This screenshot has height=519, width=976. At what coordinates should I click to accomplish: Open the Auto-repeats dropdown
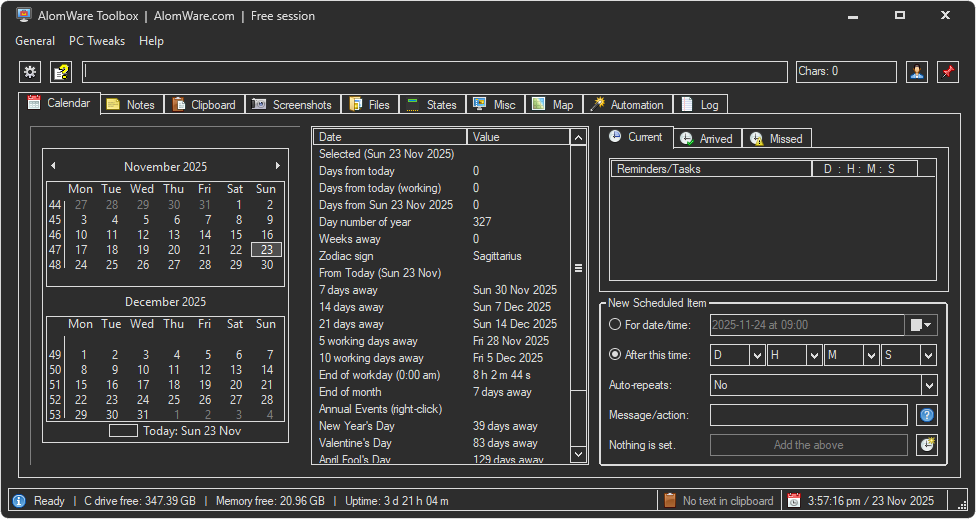929,385
